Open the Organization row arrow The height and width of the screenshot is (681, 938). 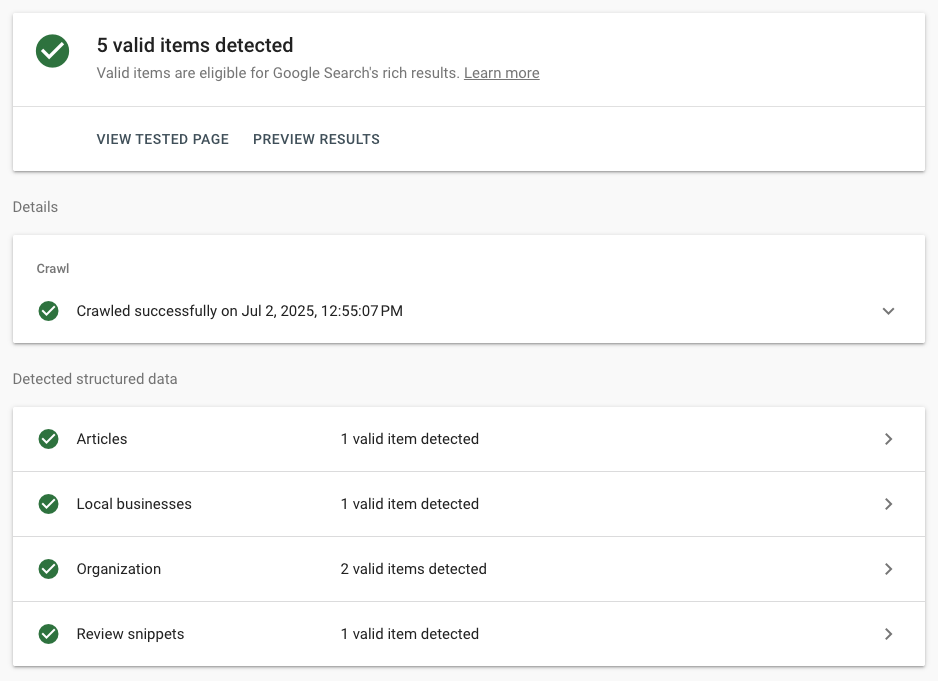pos(888,569)
